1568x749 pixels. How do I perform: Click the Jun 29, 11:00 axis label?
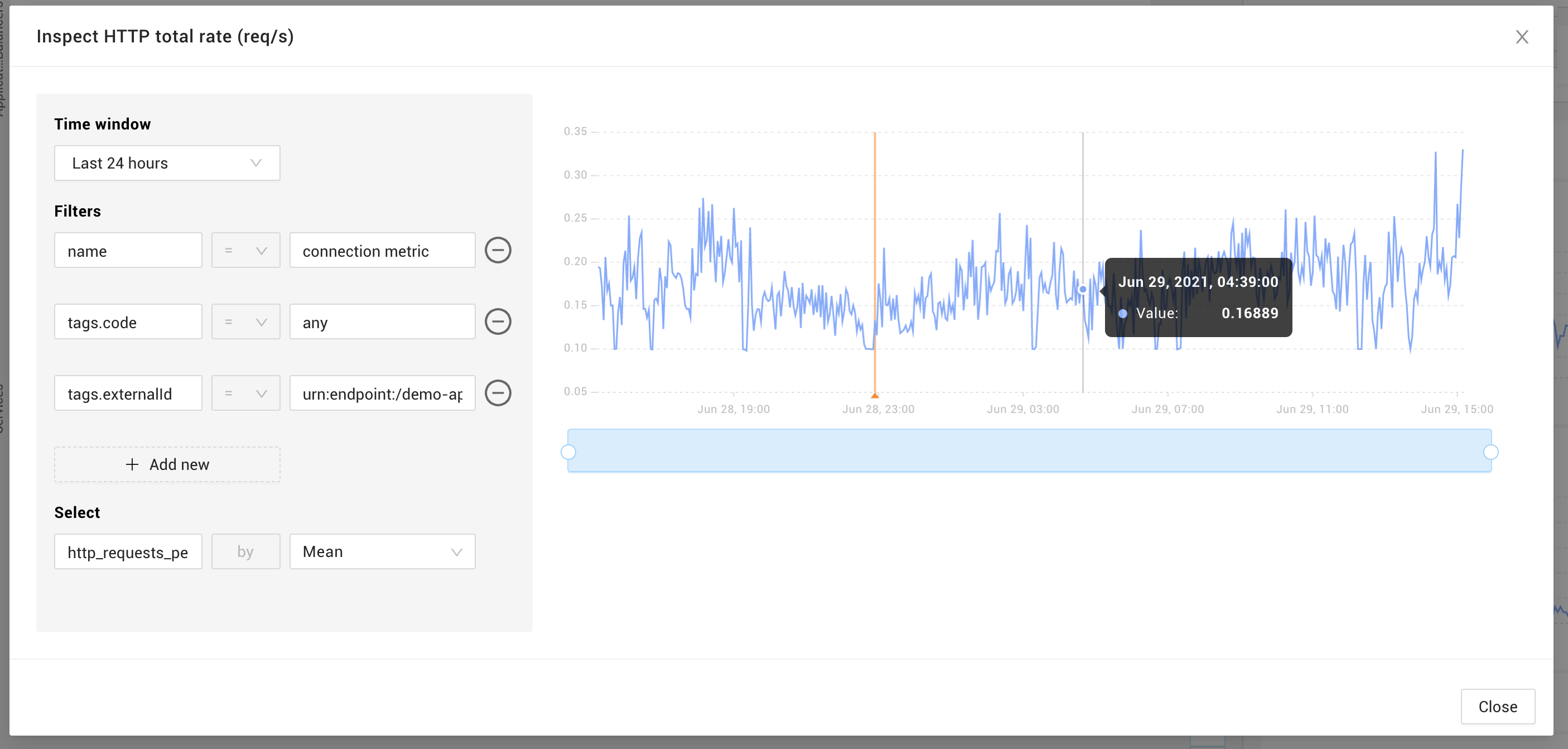pyautogui.click(x=1313, y=409)
